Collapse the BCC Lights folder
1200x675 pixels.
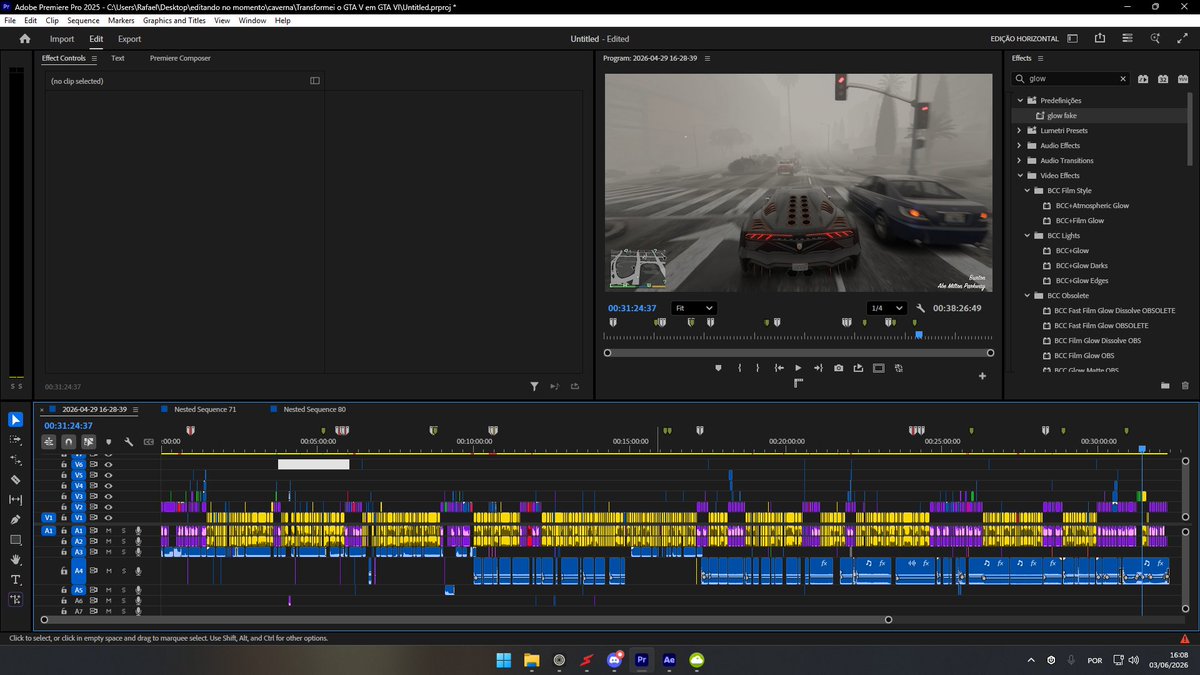pyautogui.click(x=1026, y=235)
